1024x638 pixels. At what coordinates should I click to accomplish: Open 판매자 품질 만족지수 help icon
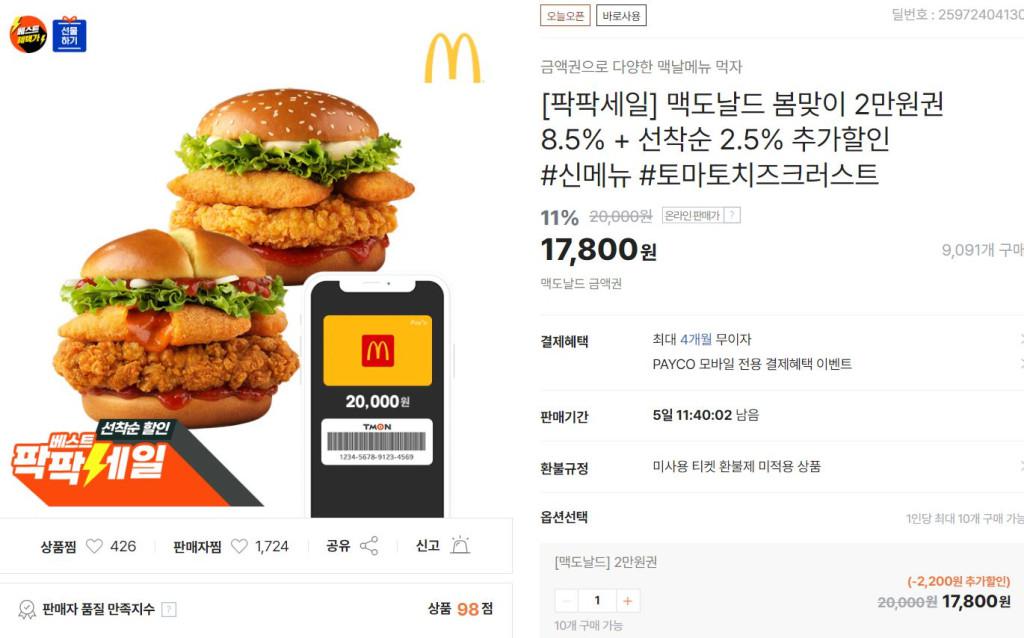[168, 609]
